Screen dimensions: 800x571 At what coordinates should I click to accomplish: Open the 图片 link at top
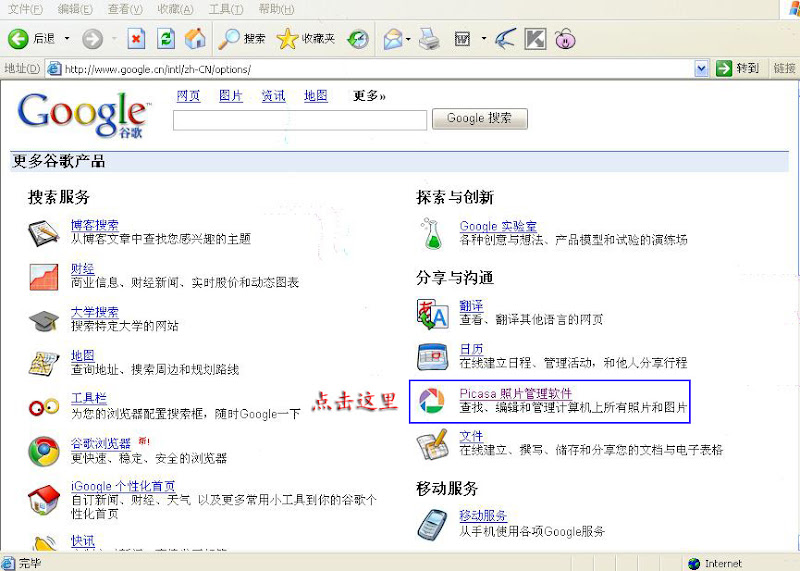[231, 95]
